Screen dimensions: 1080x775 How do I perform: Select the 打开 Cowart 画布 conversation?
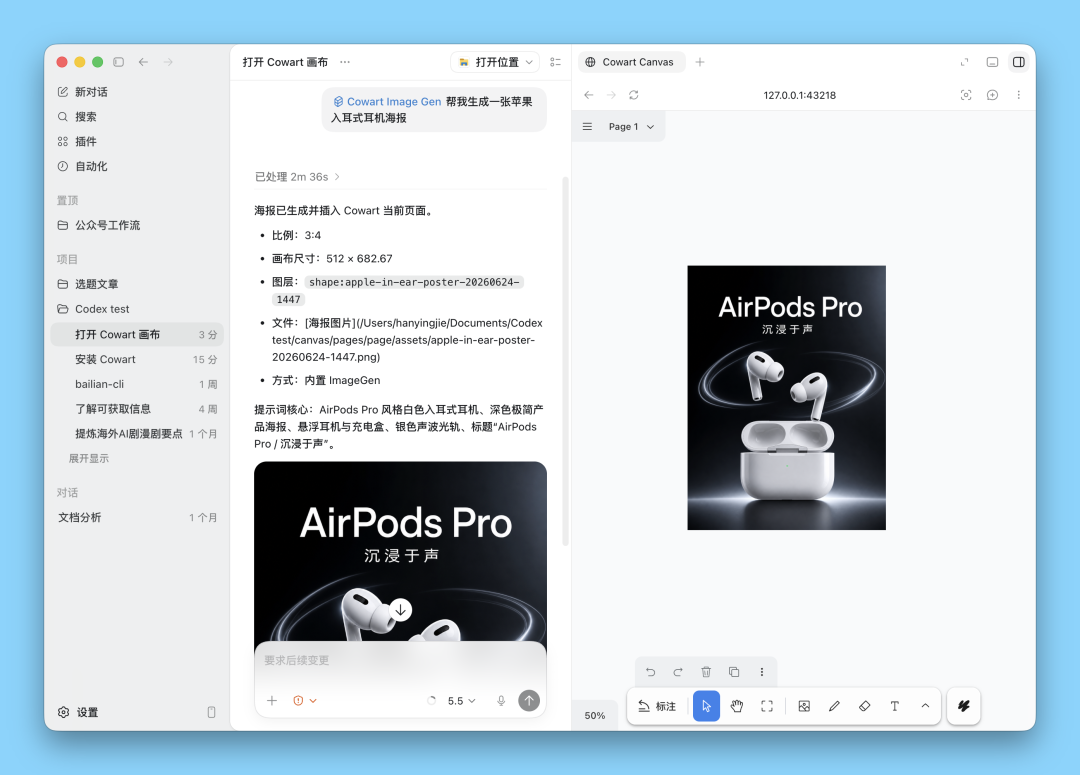(x=137, y=334)
